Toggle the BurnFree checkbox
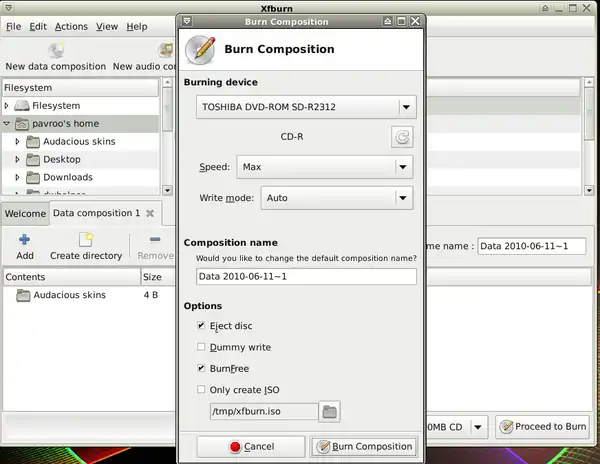This screenshot has height=464, width=600. pyautogui.click(x=202, y=368)
